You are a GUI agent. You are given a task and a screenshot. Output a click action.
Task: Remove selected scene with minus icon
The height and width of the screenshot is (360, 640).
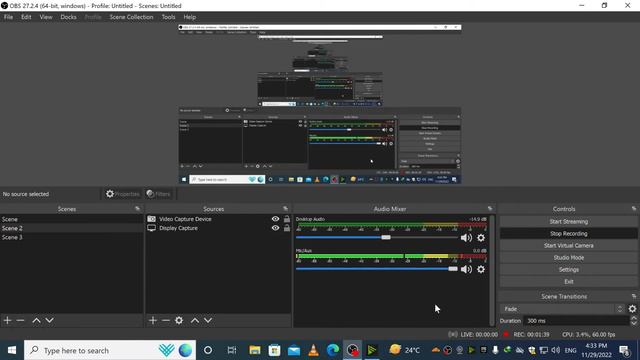pyautogui.click(x=20, y=320)
